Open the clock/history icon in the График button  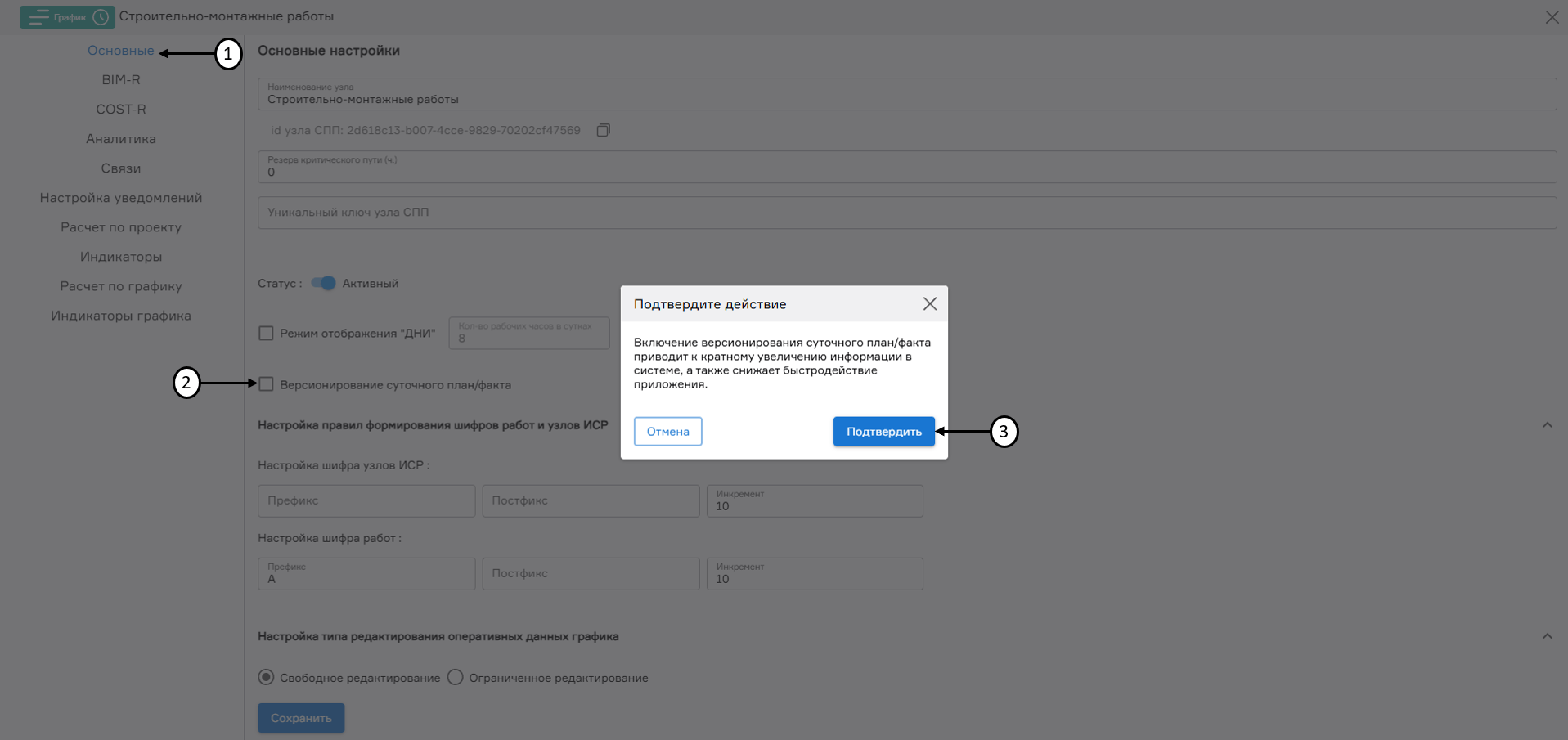(x=100, y=16)
